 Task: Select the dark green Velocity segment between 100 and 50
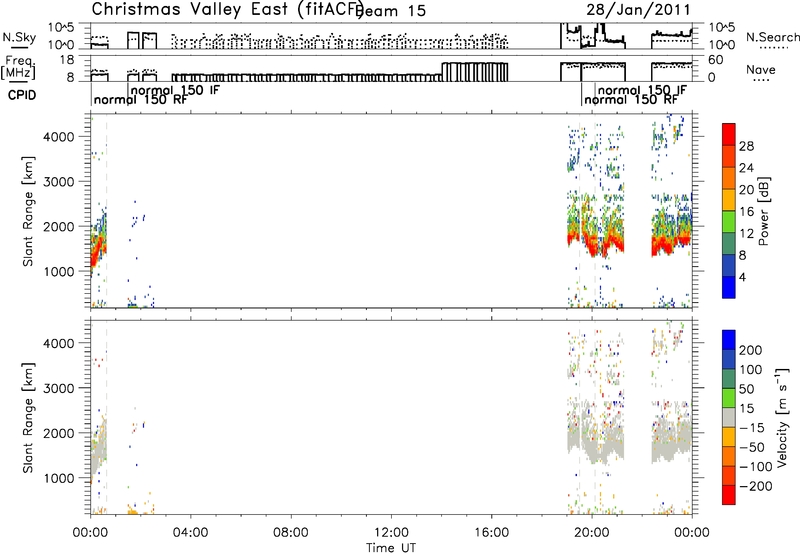tap(729, 379)
